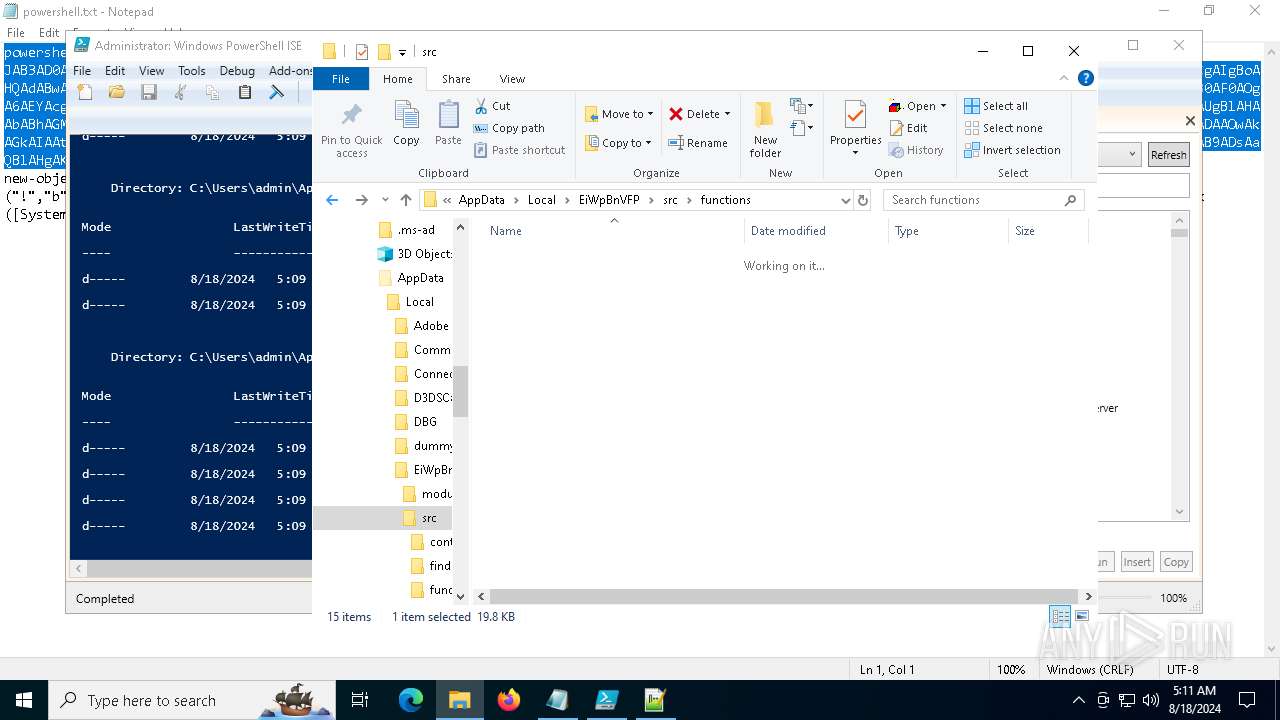The image size is (1280, 720).
Task: Select 3D Objects in navigation tree
Action: pyautogui.click(x=424, y=254)
